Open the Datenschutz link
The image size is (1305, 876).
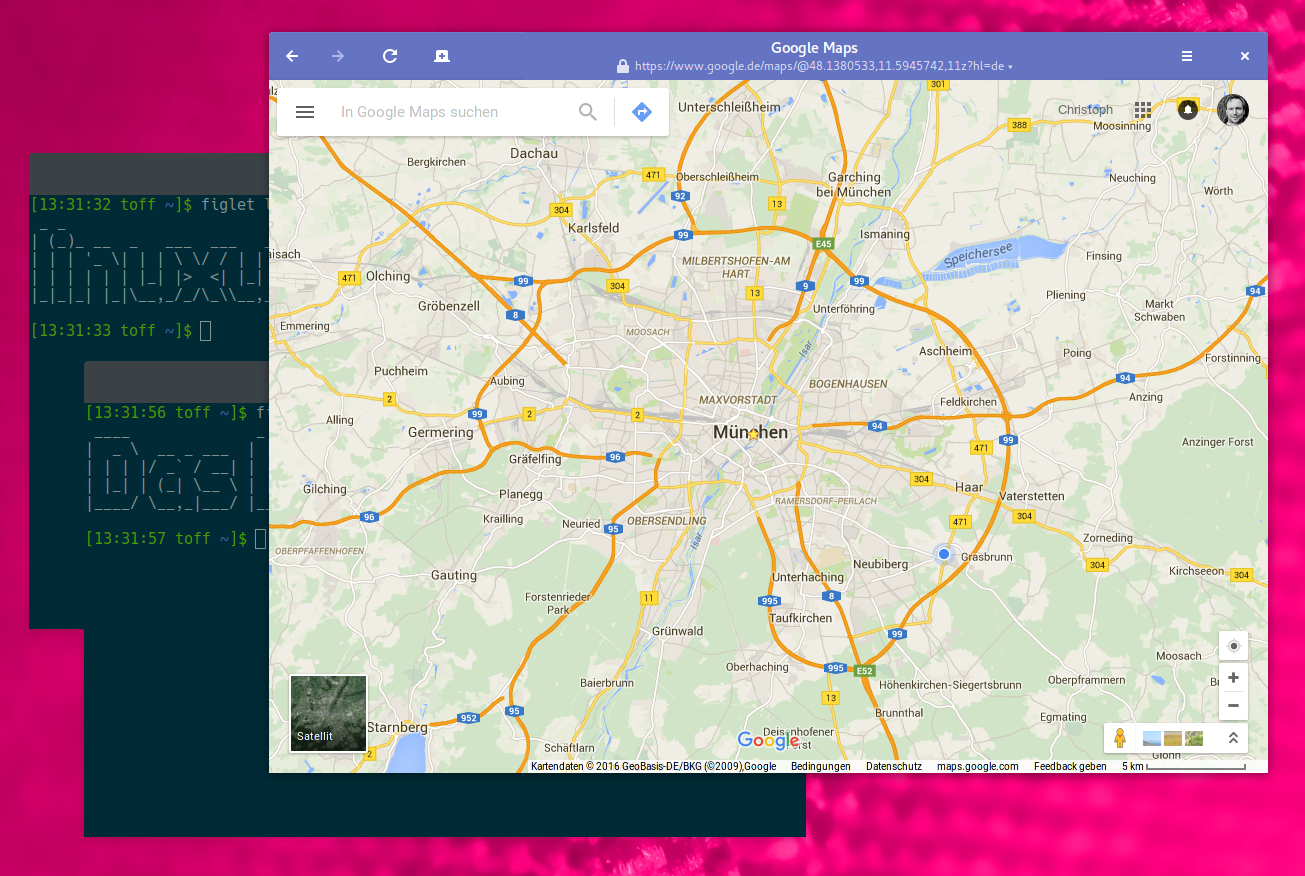click(x=894, y=766)
